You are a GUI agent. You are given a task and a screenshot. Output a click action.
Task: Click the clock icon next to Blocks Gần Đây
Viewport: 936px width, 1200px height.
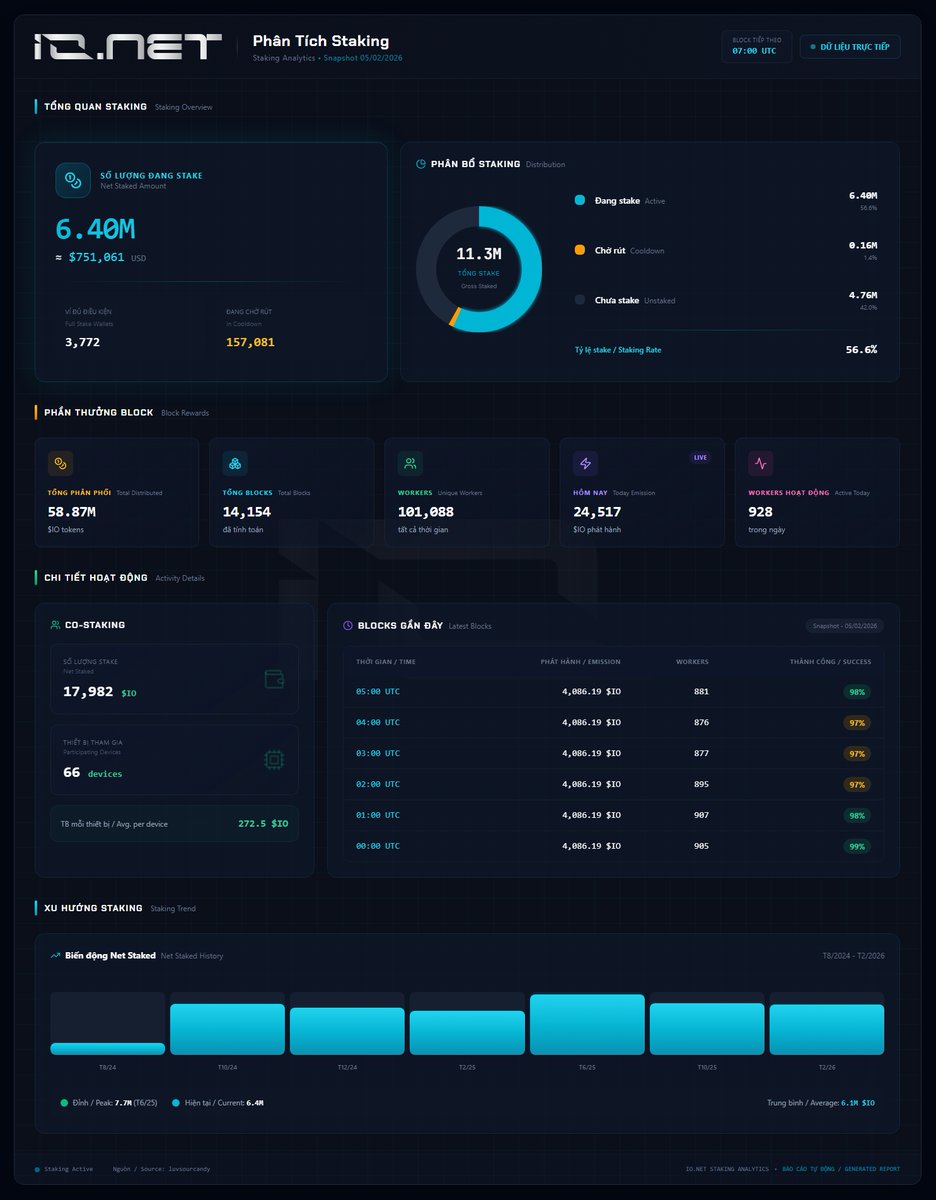(350, 625)
